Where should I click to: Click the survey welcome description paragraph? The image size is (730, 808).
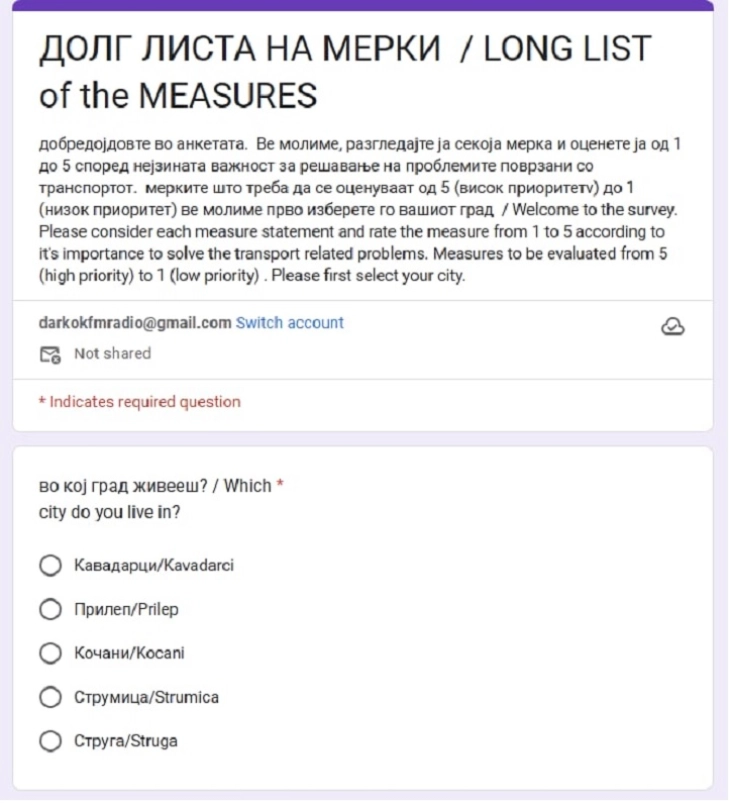[360, 210]
